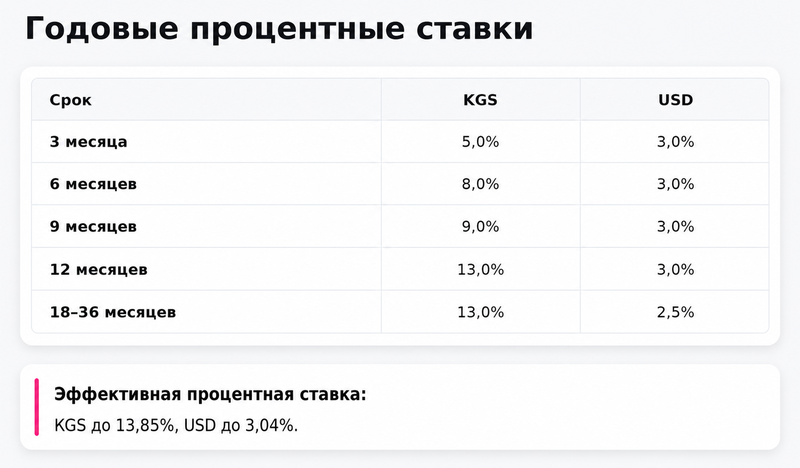800x468 pixels.
Task: Click the pink accent bar beside the note
Action: (37, 407)
